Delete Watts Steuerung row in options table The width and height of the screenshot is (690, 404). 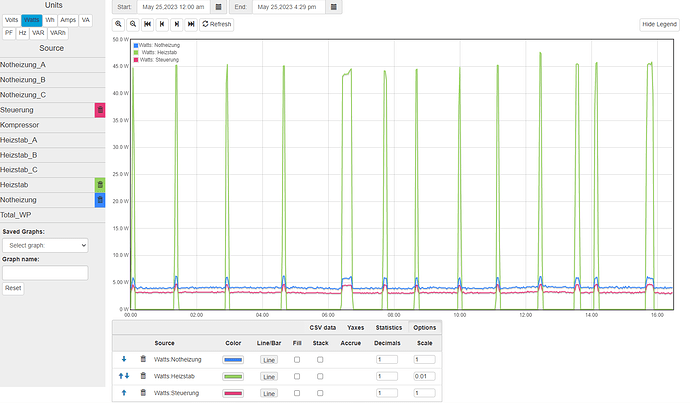pyautogui.click(x=143, y=393)
